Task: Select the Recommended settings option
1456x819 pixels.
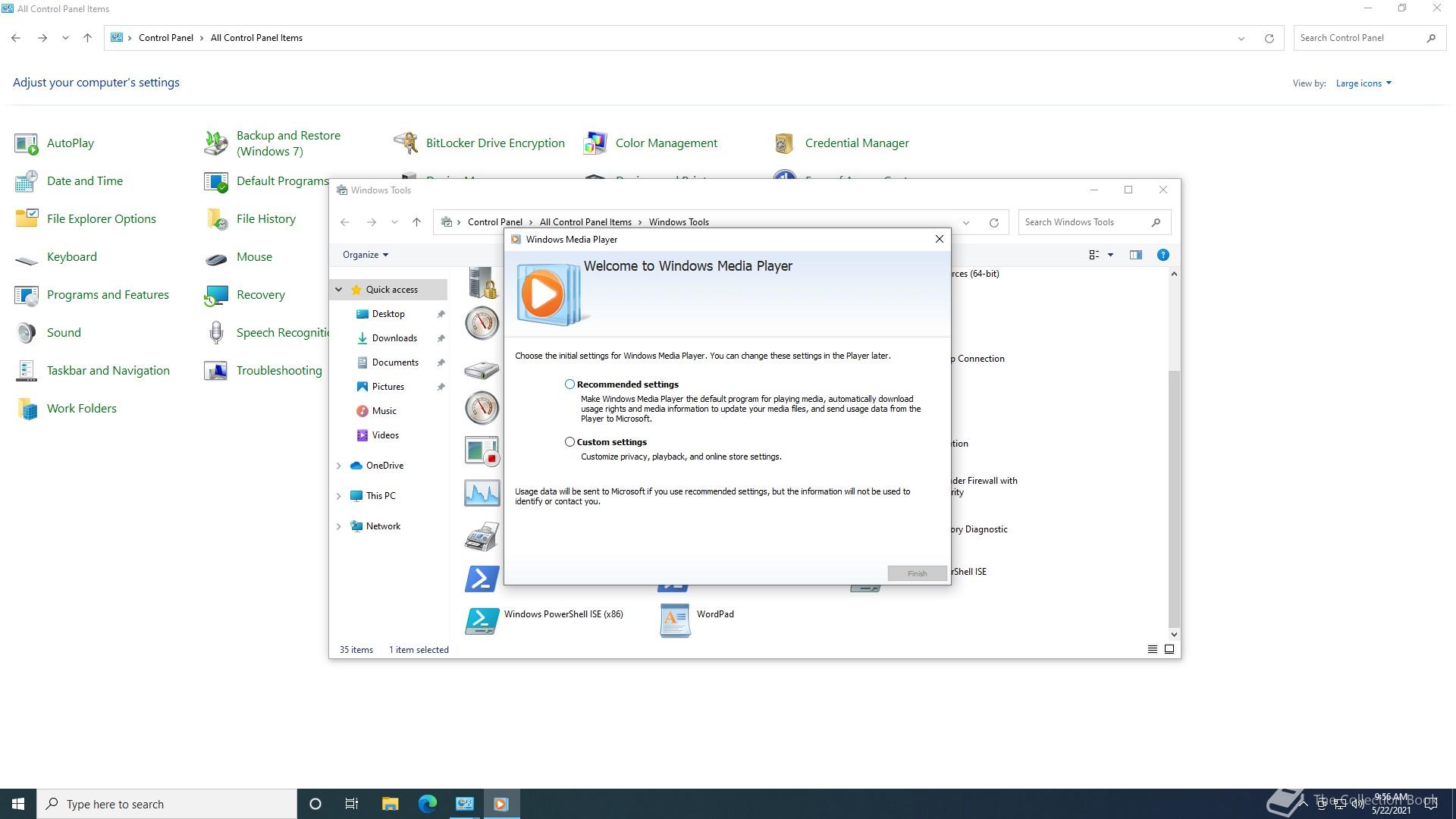Action: click(x=570, y=384)
